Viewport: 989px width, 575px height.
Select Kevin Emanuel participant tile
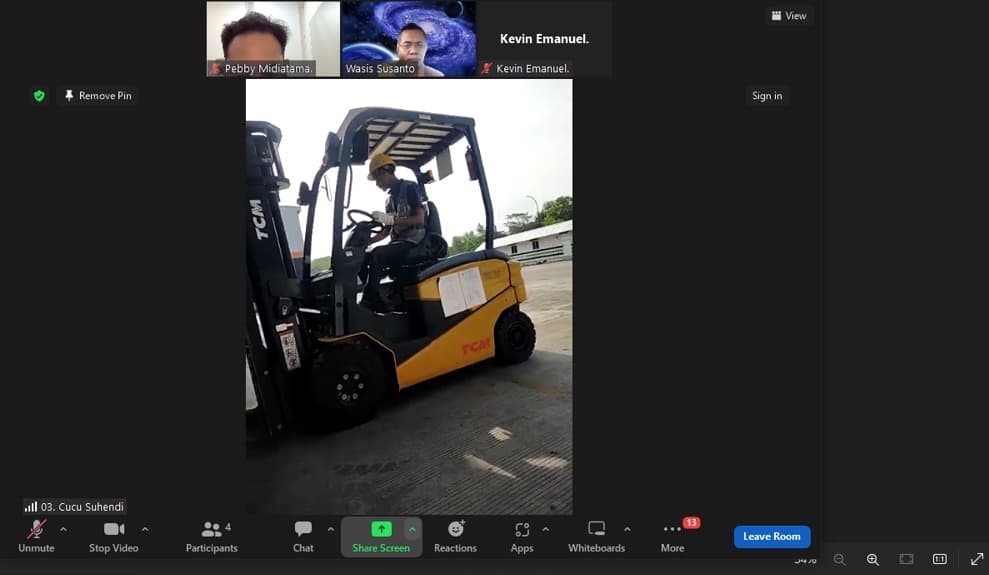point(544,38)
